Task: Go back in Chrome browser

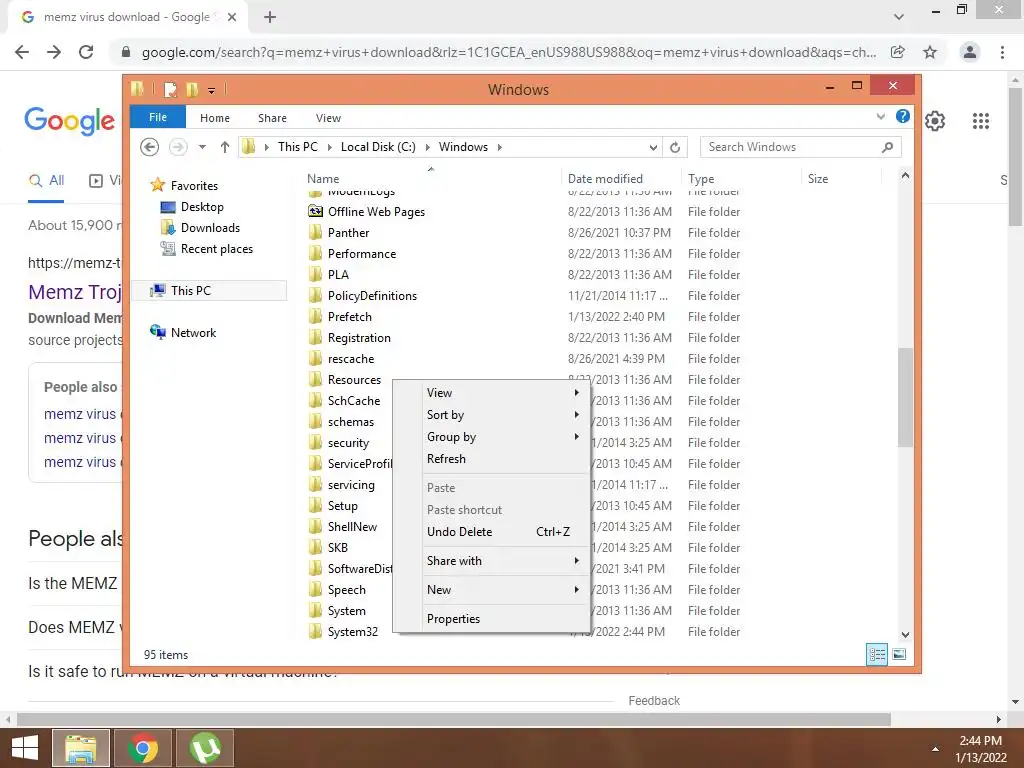Action: pos(22,52)
